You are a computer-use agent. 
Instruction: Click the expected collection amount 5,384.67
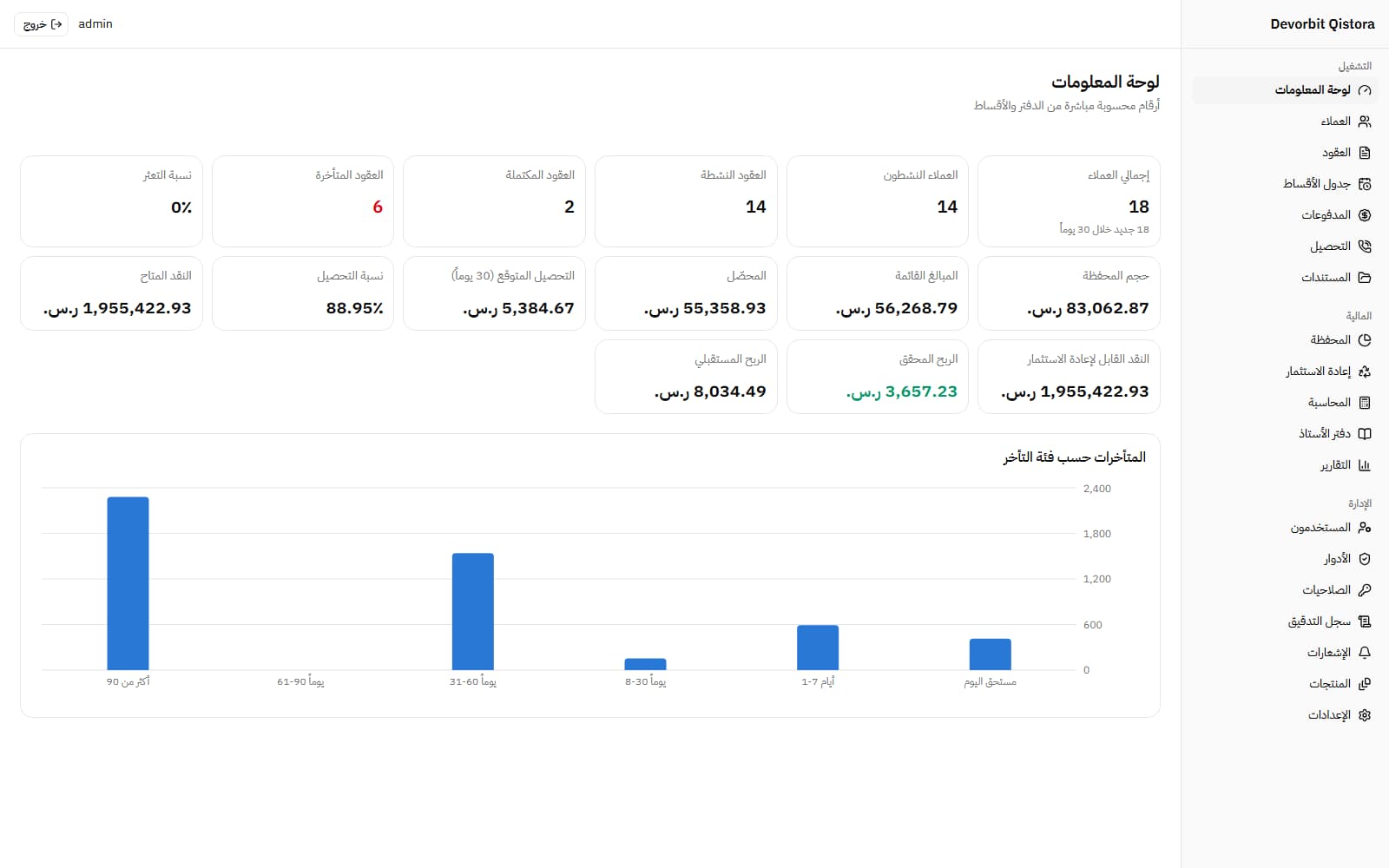click(518, 308)
